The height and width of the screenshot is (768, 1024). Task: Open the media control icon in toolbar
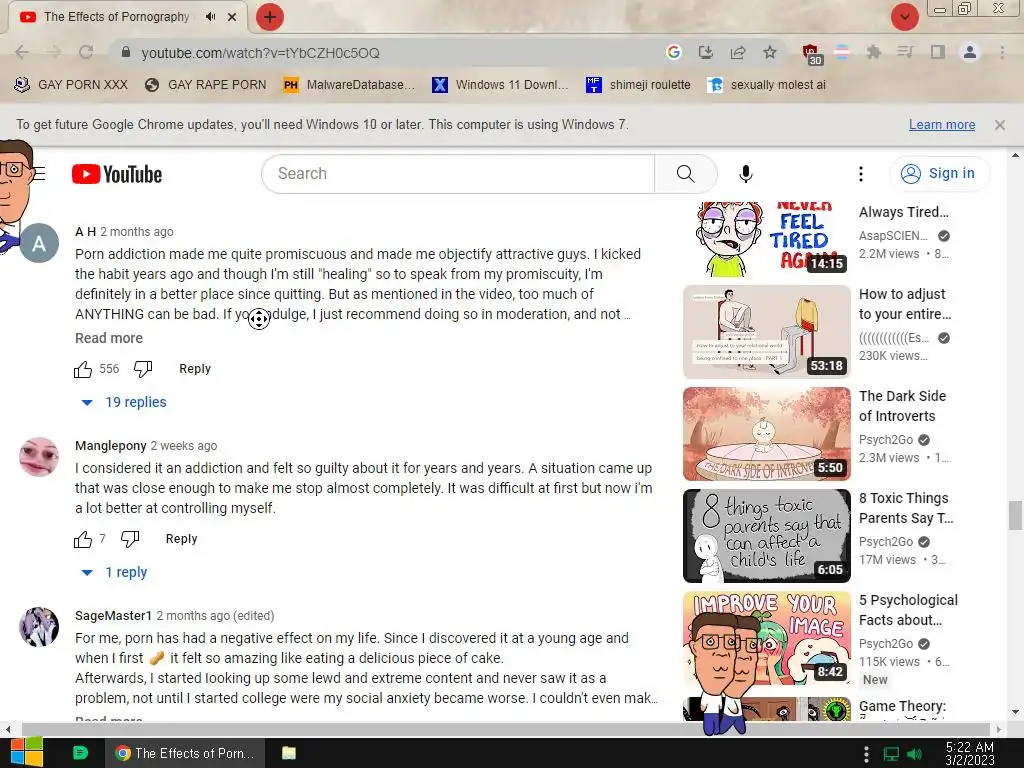905,52
